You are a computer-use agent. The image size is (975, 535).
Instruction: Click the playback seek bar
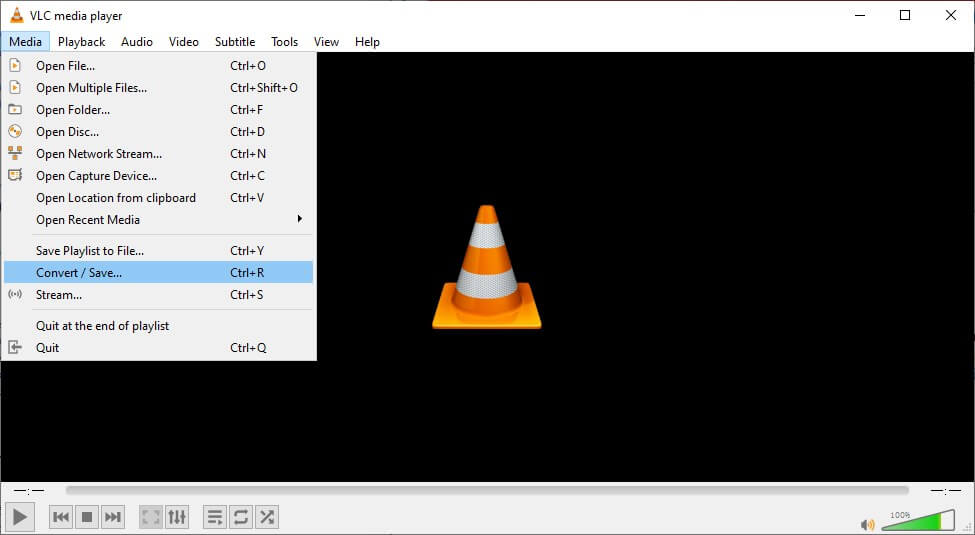pos(487,490)
